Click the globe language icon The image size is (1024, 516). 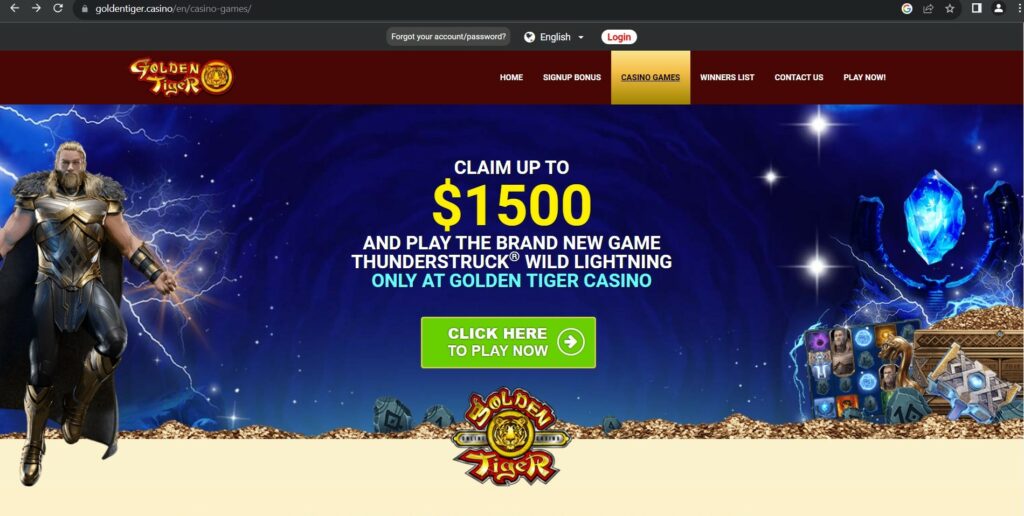tap(530, 37)
